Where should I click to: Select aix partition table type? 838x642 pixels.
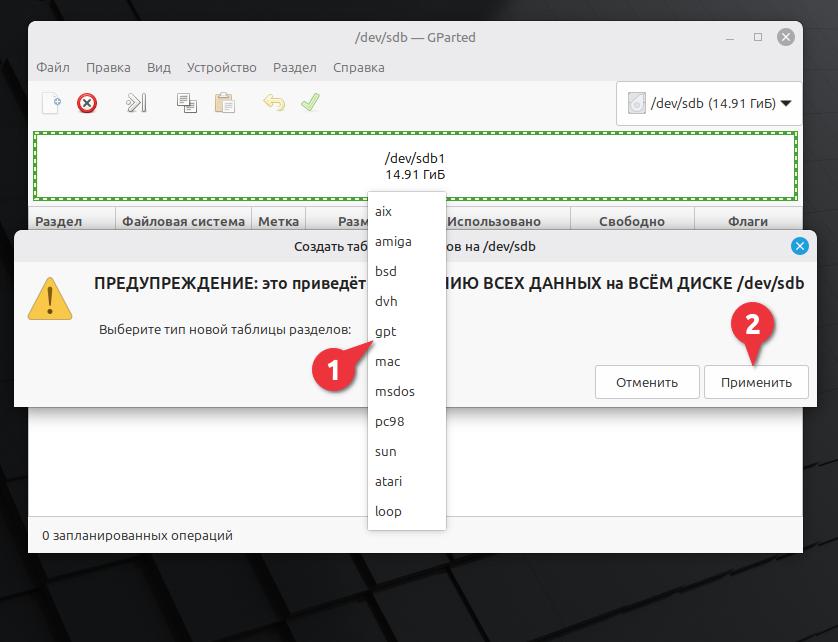tap(407, 211)
